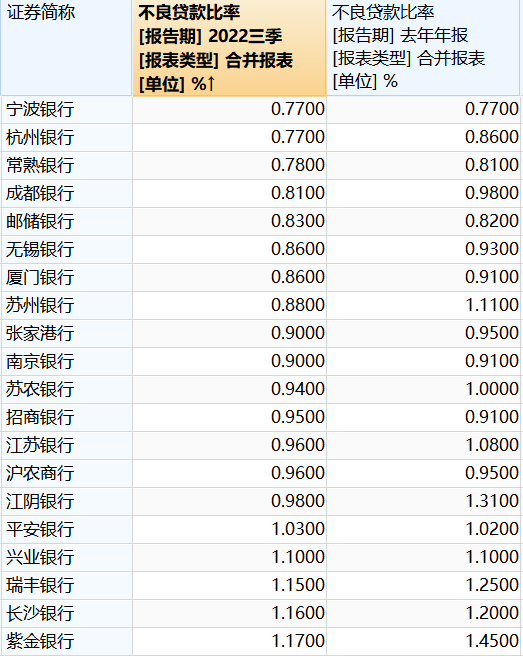
Task: Select the 张家港行 row name
Action: click(x=40, y=334)
